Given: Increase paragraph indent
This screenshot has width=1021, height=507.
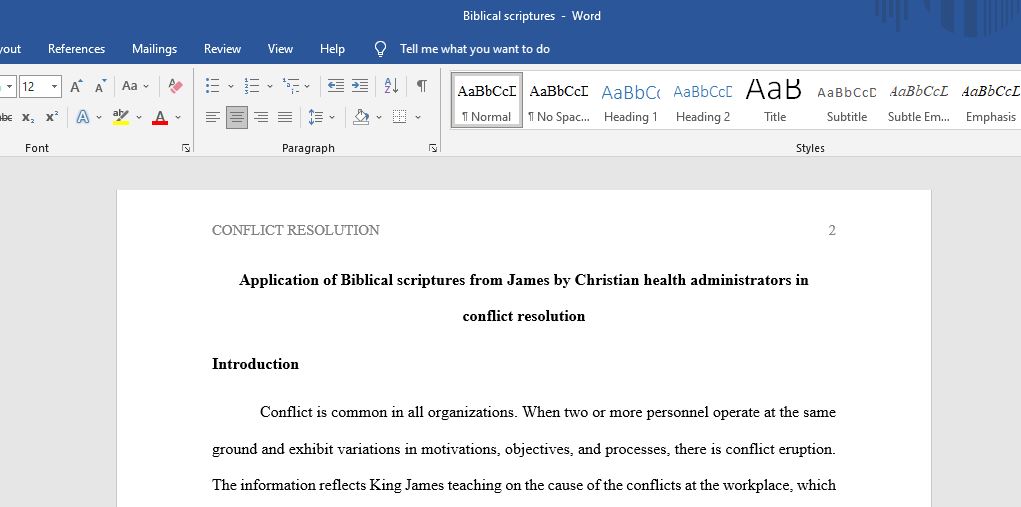Looking at the screenshot, I should point(360,86).
